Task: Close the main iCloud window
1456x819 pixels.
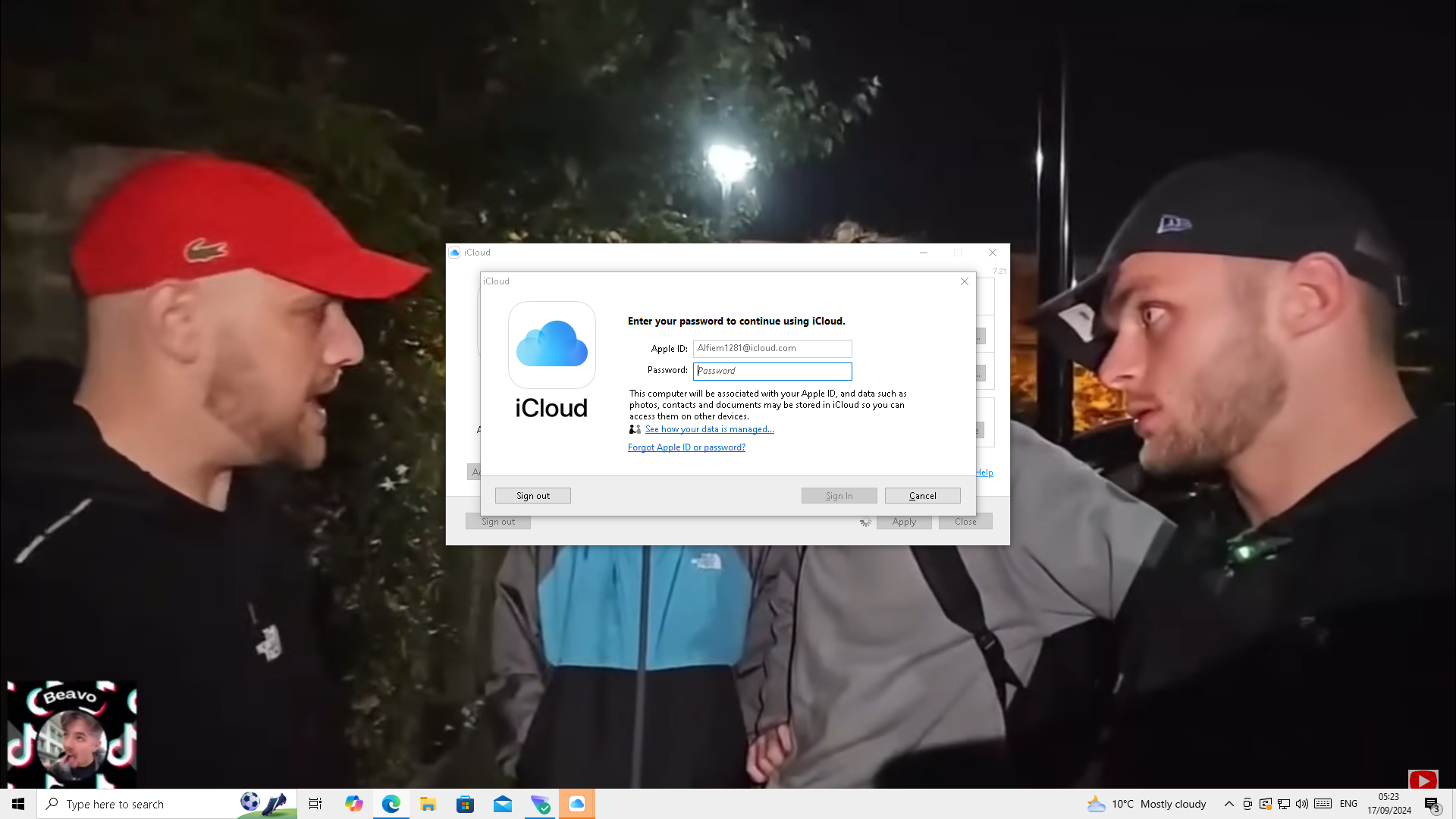Action: [993, 253]
